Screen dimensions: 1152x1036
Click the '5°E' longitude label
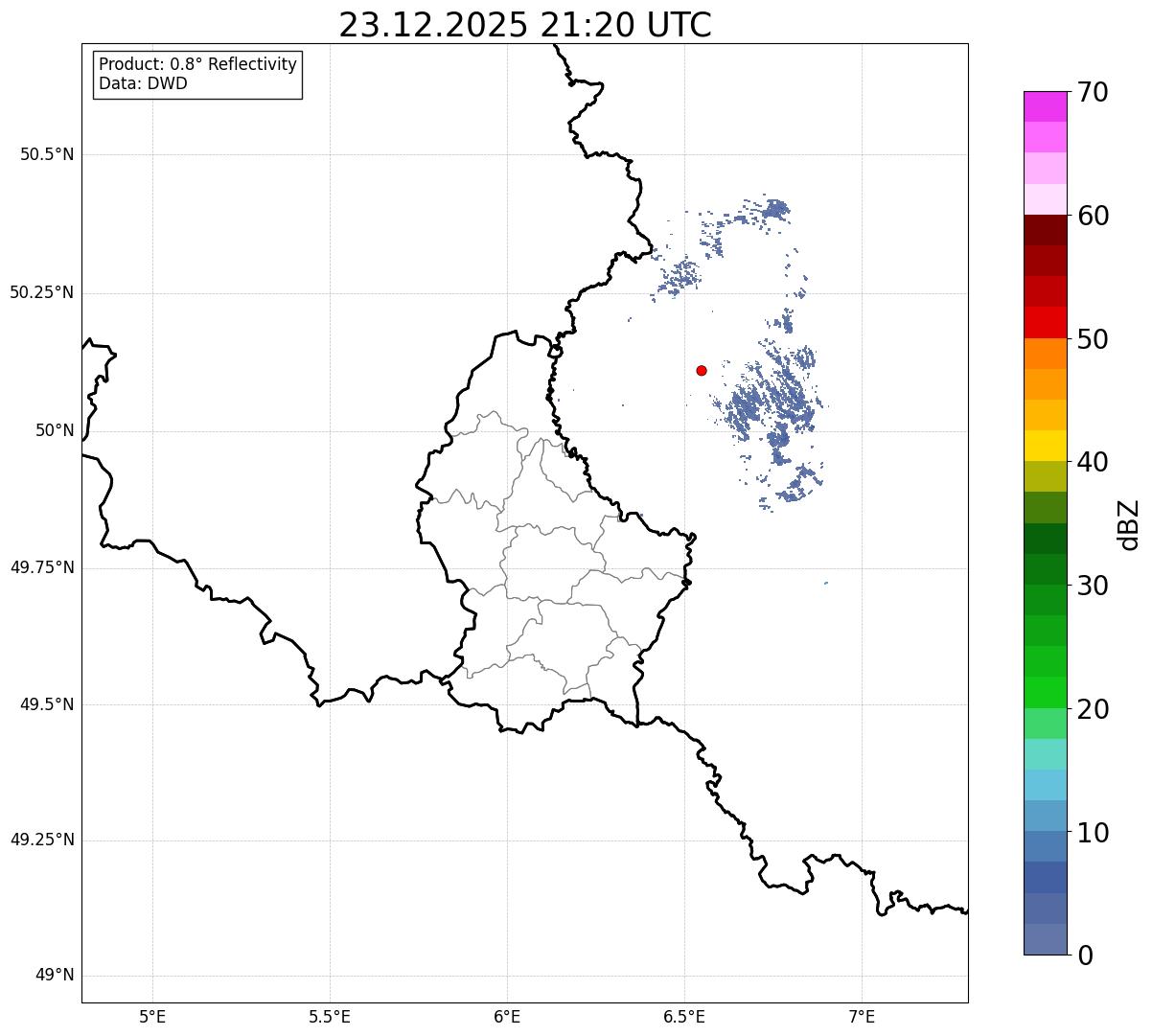pyautogui.click(x=152, y=1016)
